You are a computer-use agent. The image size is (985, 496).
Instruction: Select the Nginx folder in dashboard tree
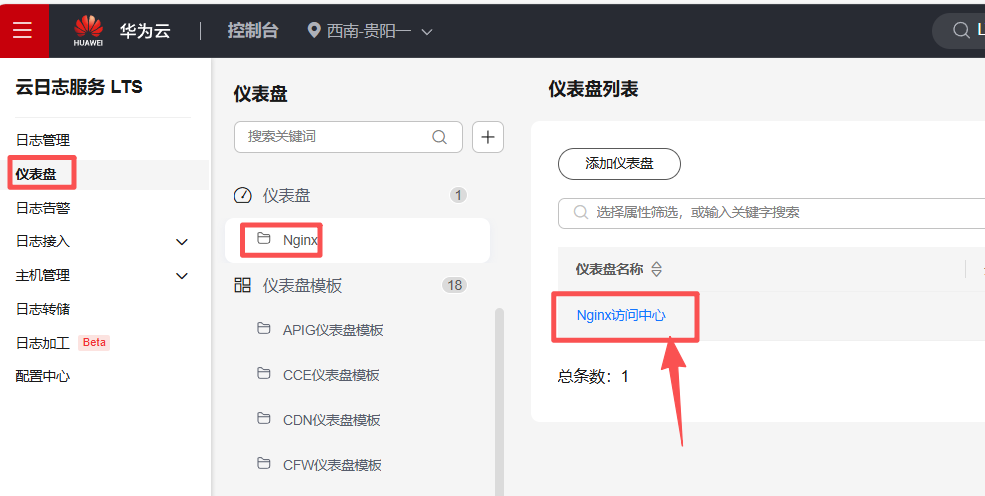(299, 239)
